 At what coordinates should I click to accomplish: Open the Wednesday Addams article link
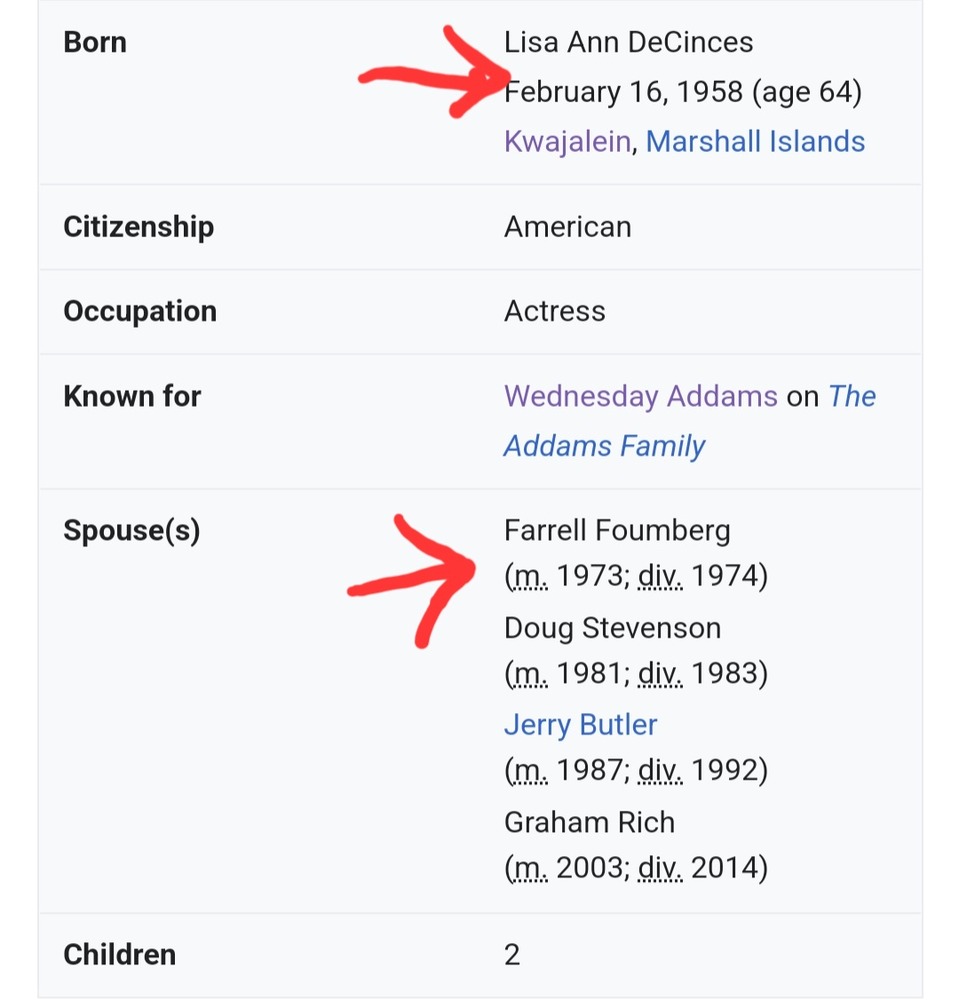640,397
